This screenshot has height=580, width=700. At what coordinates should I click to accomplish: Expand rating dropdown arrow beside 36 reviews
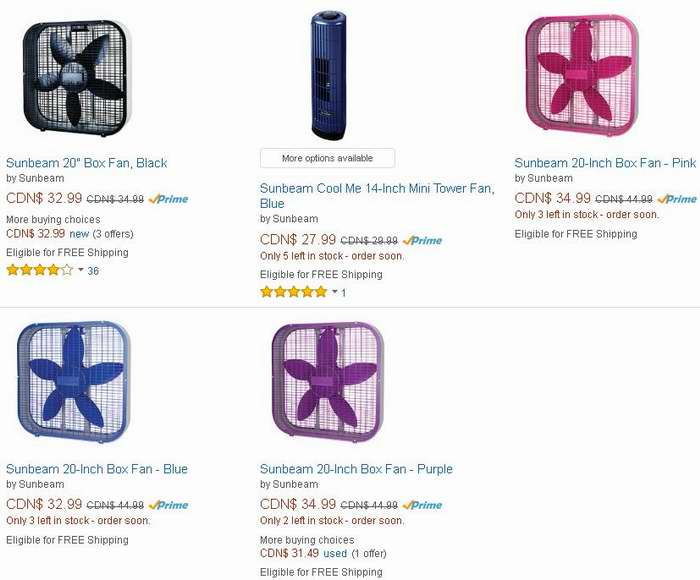pos(81,270)
